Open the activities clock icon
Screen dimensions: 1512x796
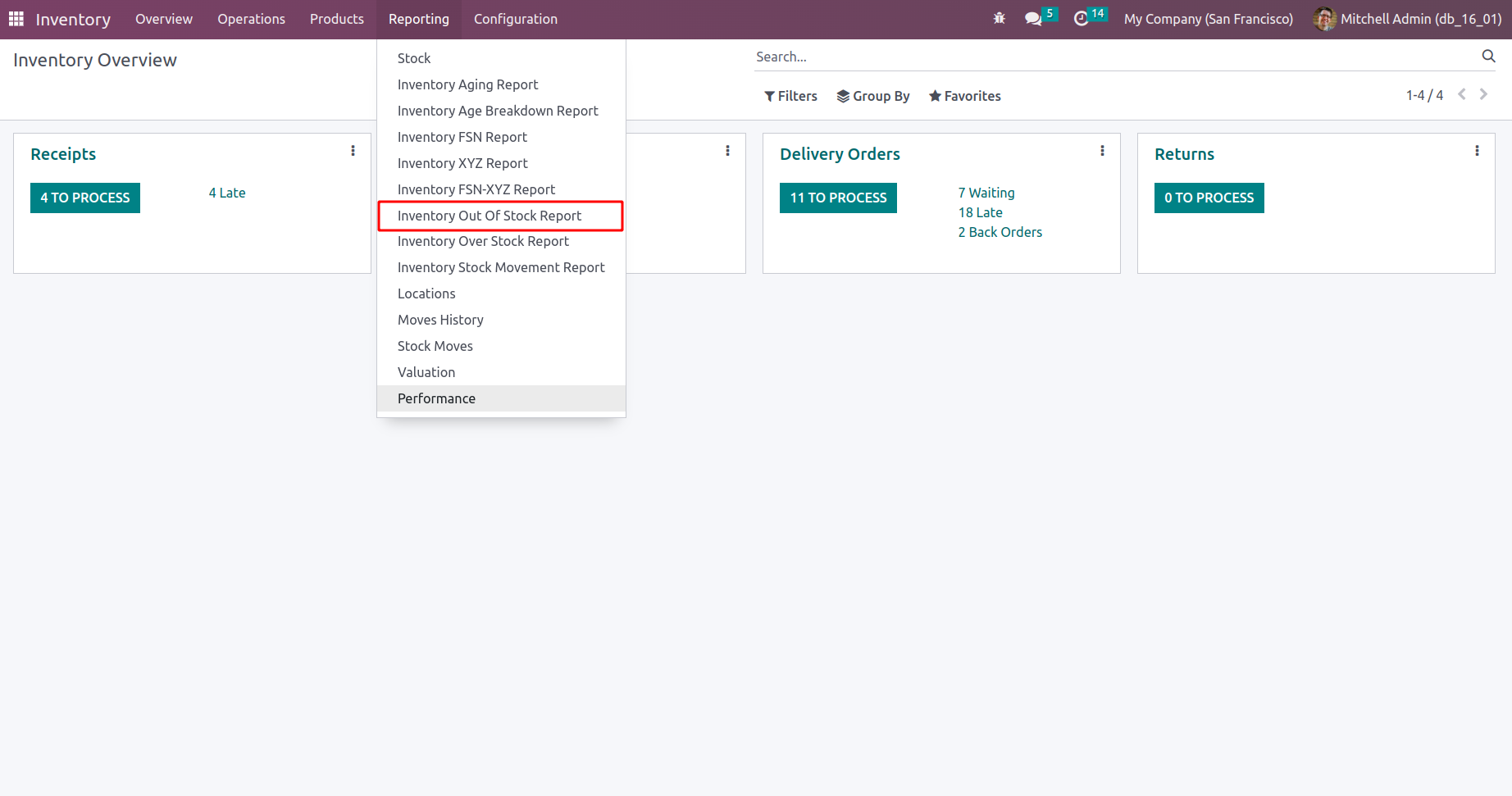pyautogui.click(x=1082, y=19)
